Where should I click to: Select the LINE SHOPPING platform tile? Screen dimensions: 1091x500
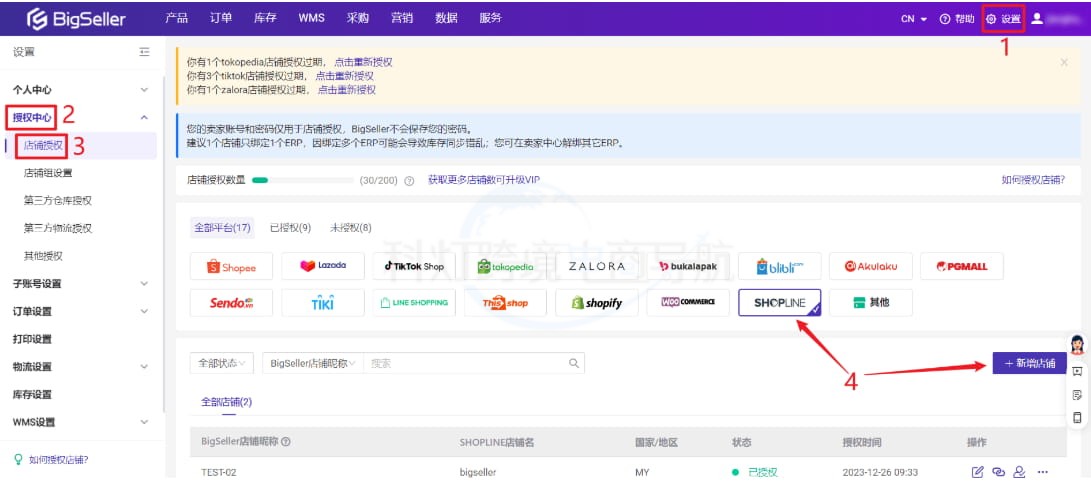[x=414, y=303]
